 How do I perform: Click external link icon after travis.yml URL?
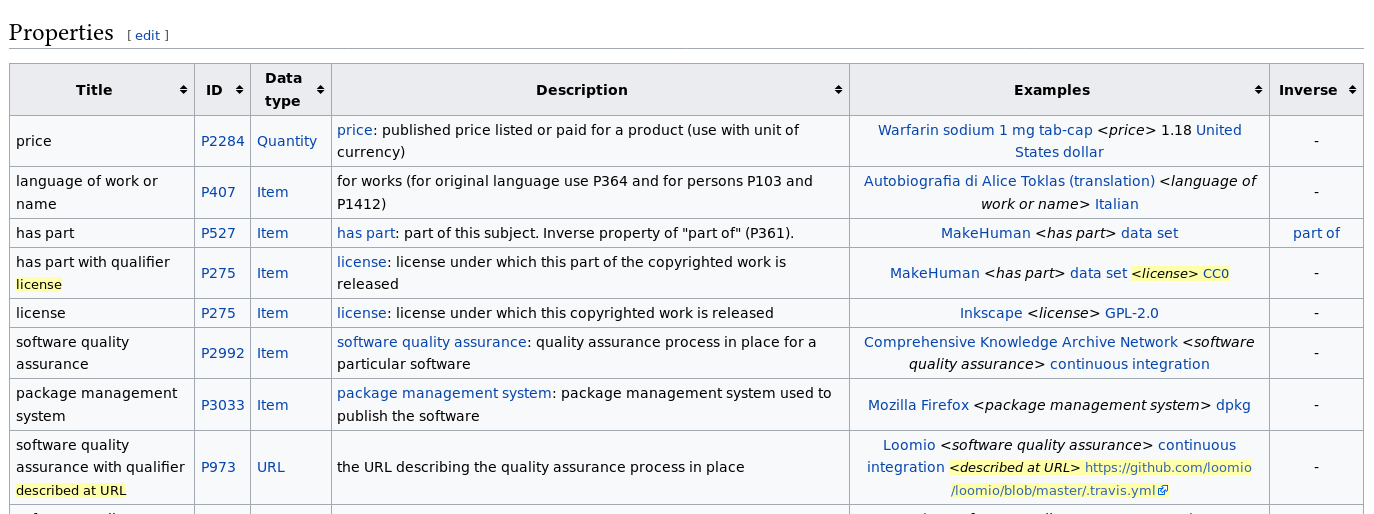point(1163,491)
